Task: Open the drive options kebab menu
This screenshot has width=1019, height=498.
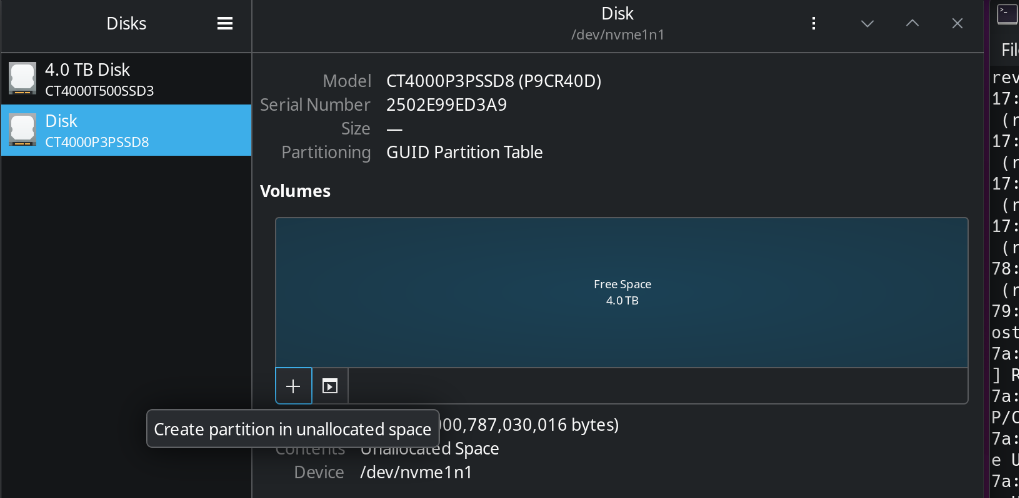Action: 814,24
